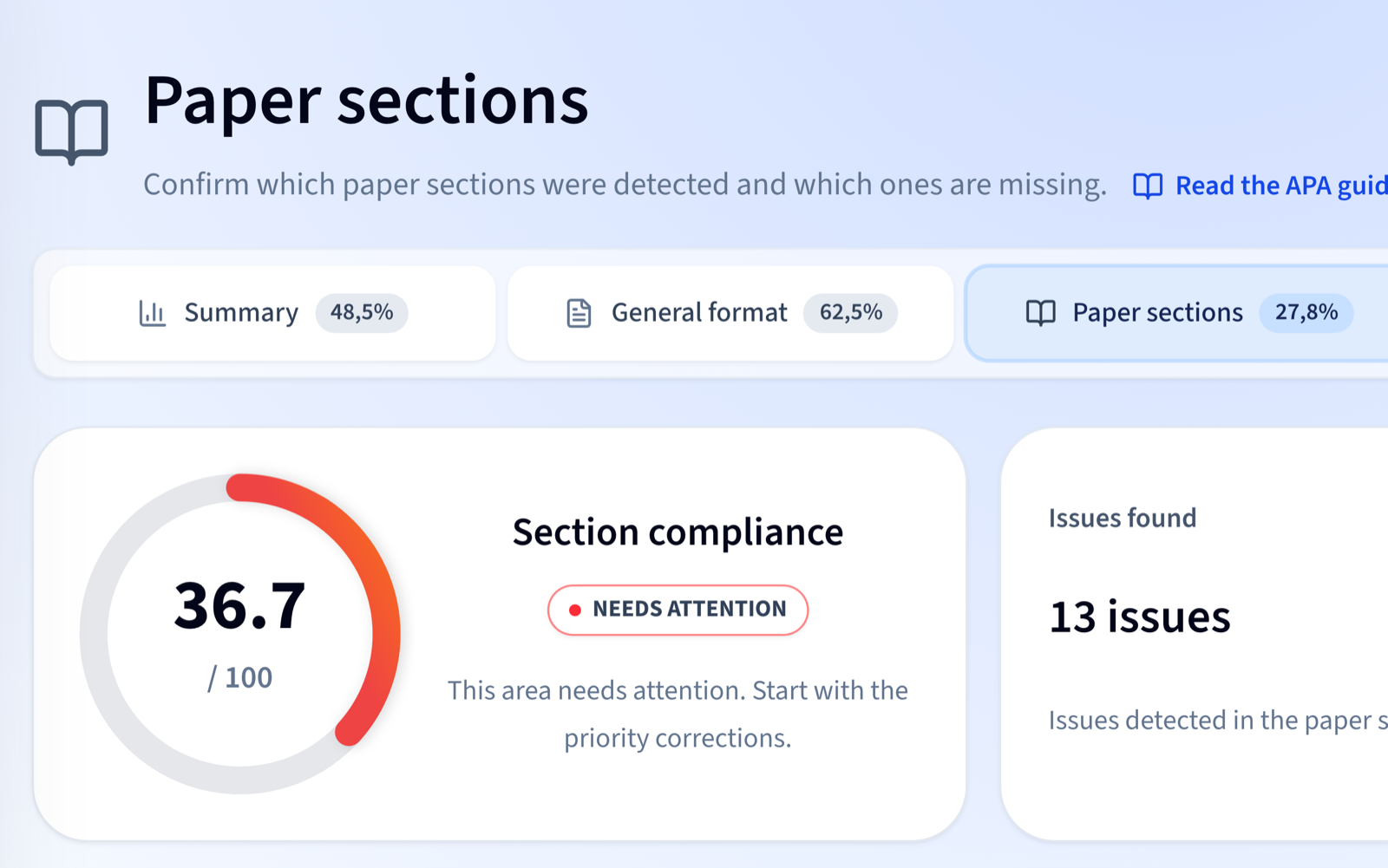The image size is (1388, 868).
Task: Click the red dot in Needs Attention badge
Action: click(x=574, y=610)
